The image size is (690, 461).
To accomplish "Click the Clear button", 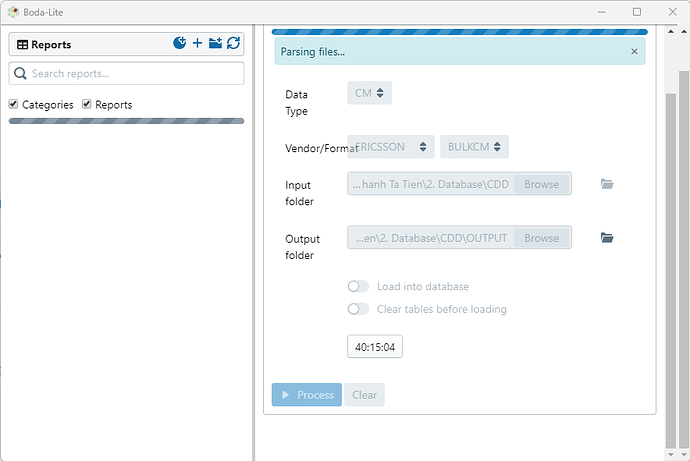I will (364, 395).
